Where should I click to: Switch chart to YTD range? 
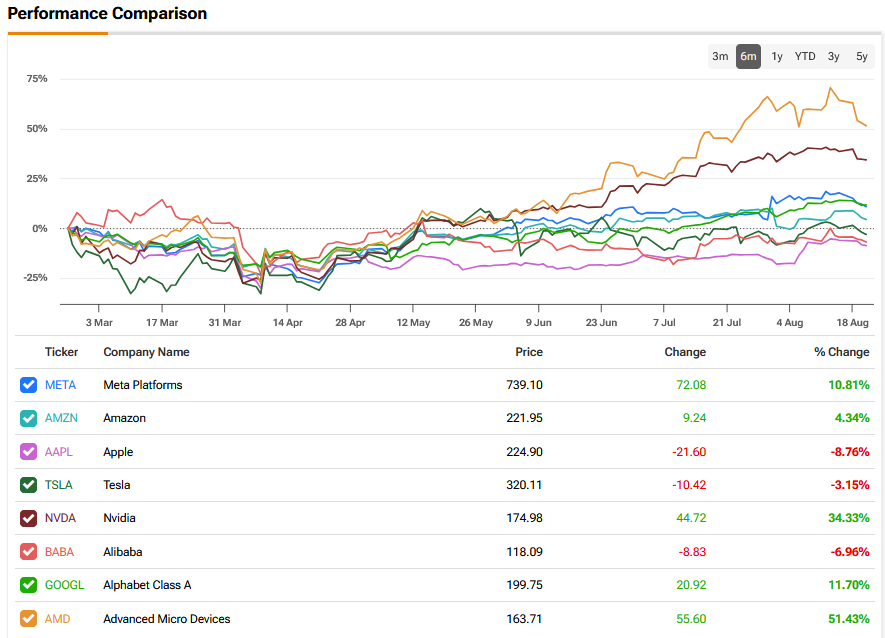click(x=805, y=56)
